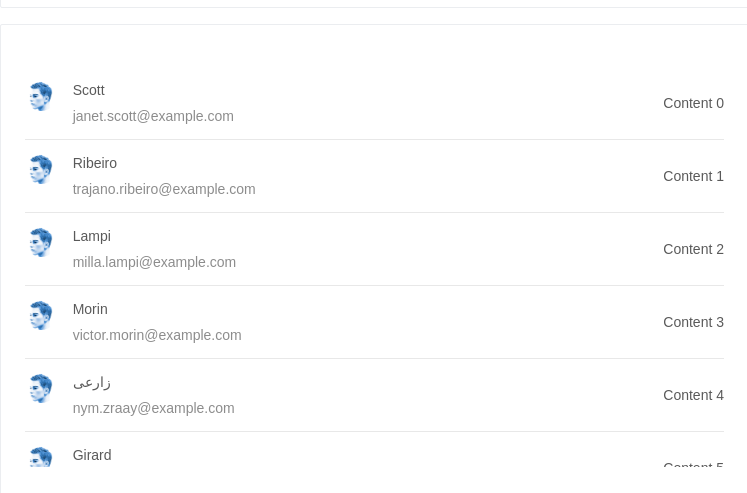Image resolution: width=747 pixels, height=493 pixels.
Task: Select the Morin name link
Action: (x=90, y=309)
